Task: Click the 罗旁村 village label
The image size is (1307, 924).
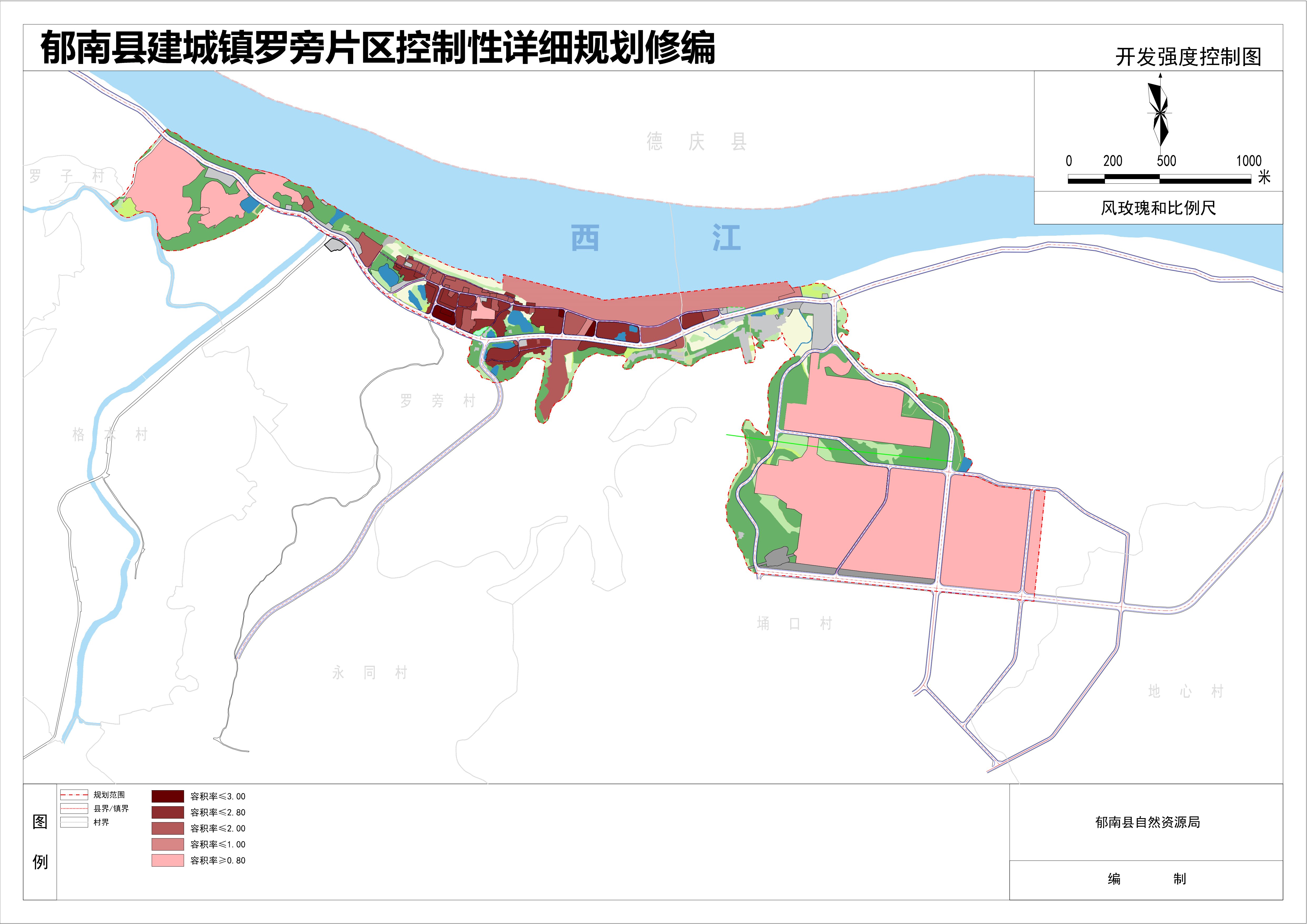Action: [x=437, y=401]
